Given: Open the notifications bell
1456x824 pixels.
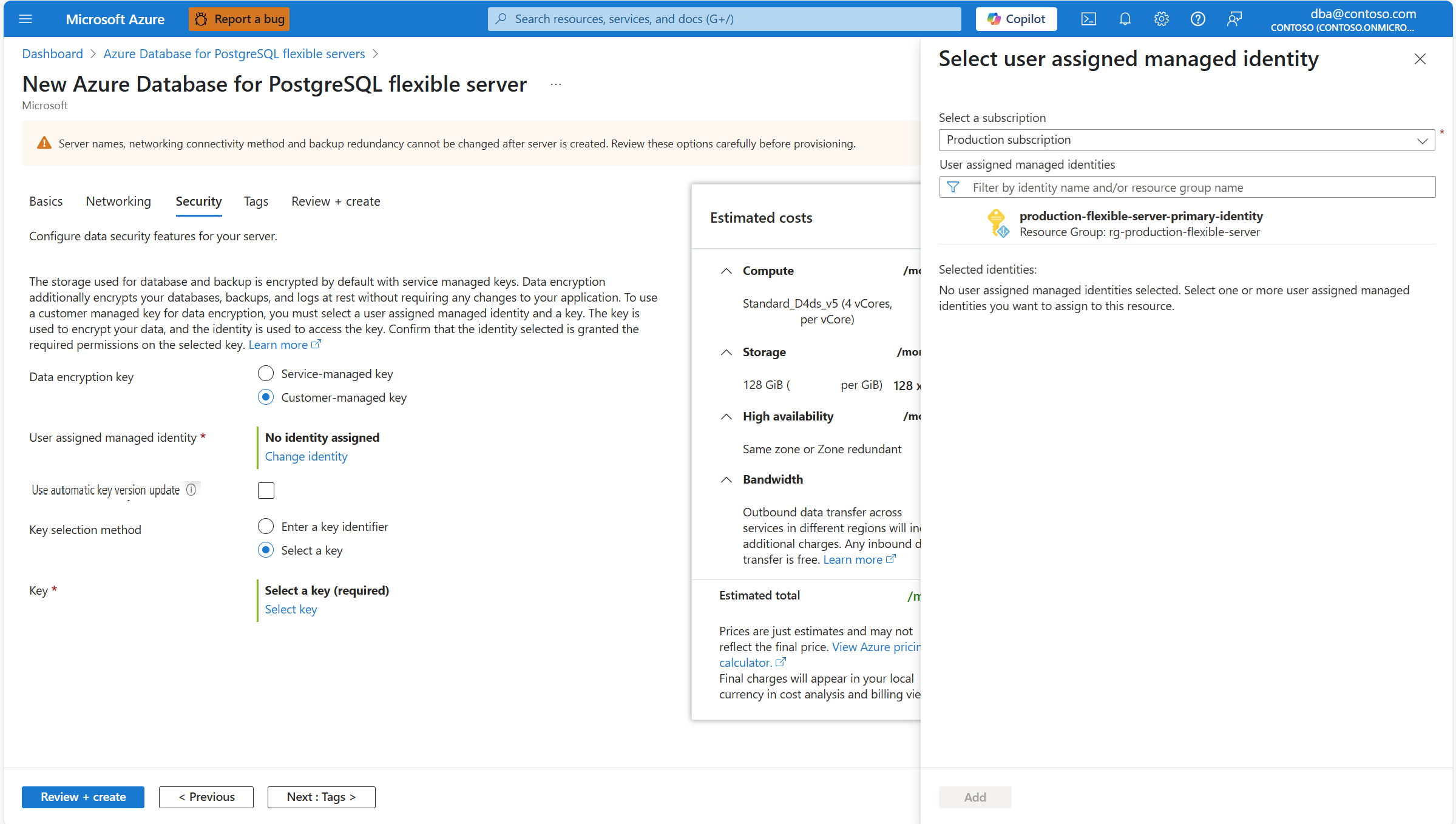Looking at the screenshot, I should click(x=1125, y=19).
